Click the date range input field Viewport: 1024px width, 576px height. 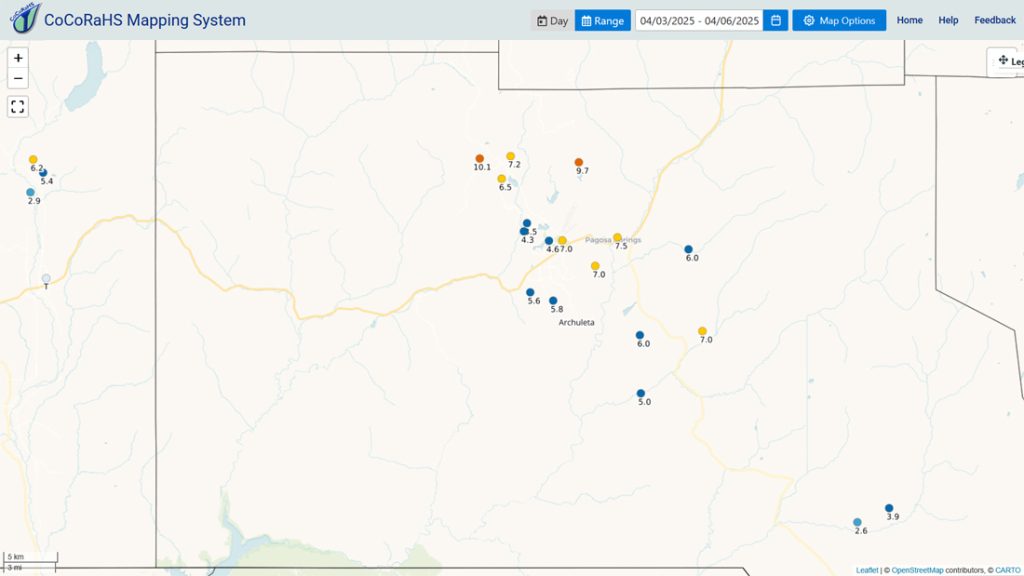click(699, 20)
